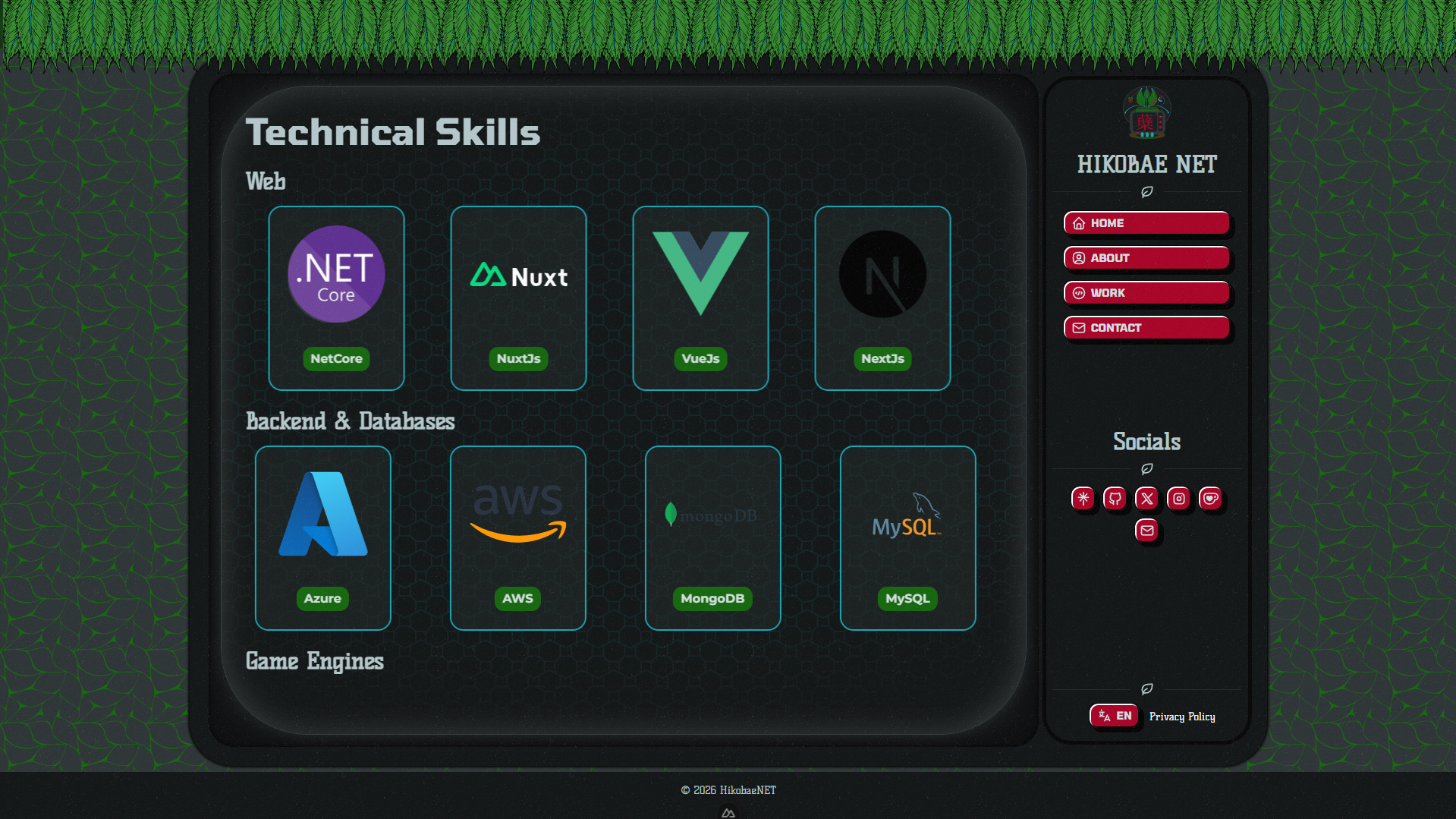
Task: Click the MySQL label badge
Action: [x=907, y=599]
